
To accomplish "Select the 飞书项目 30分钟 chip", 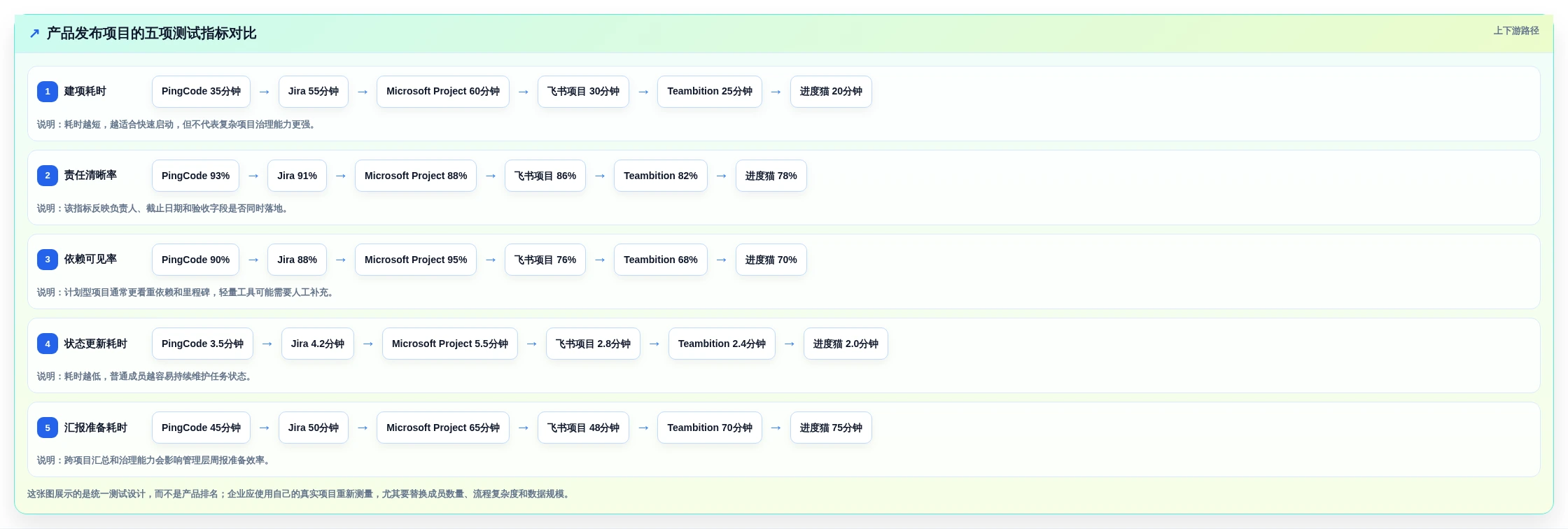I will pyautogui.click(x=583, y=92).
